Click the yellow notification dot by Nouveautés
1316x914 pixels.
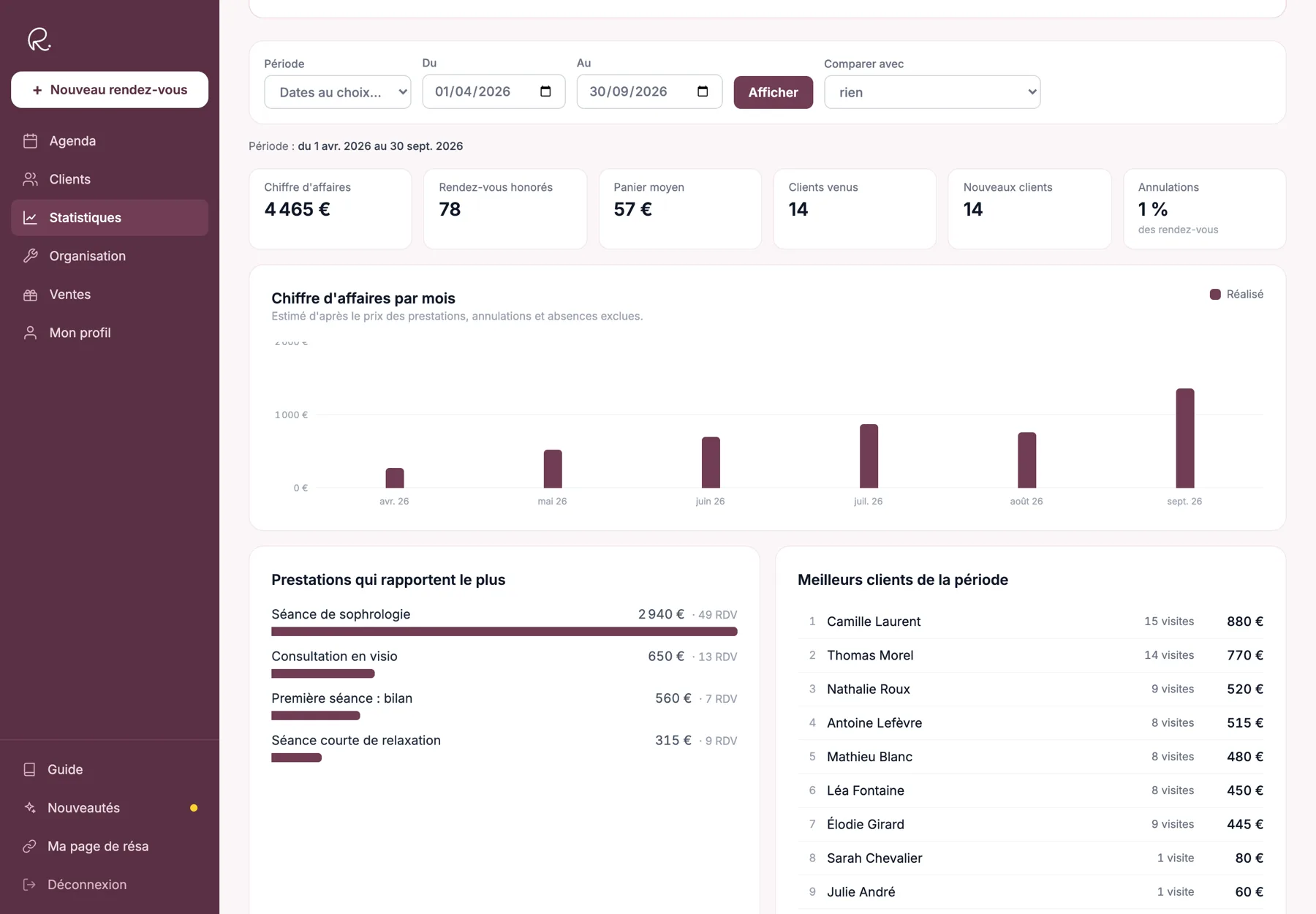[x=194, y=808]
